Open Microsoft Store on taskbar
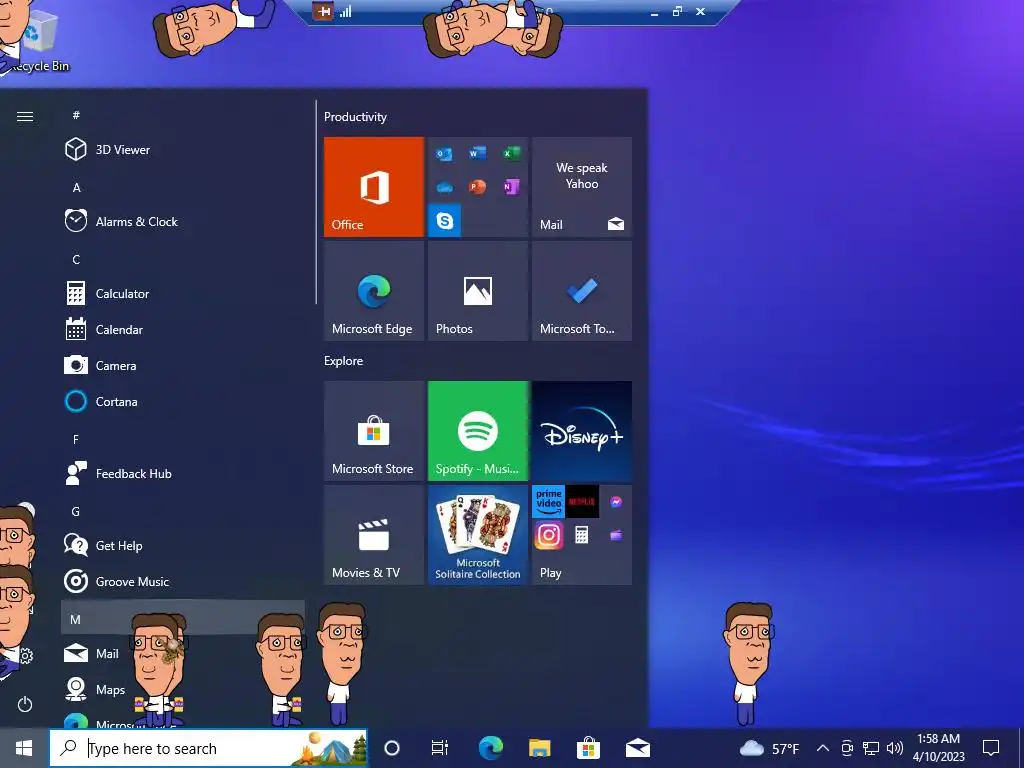 (x=588, y=748)
